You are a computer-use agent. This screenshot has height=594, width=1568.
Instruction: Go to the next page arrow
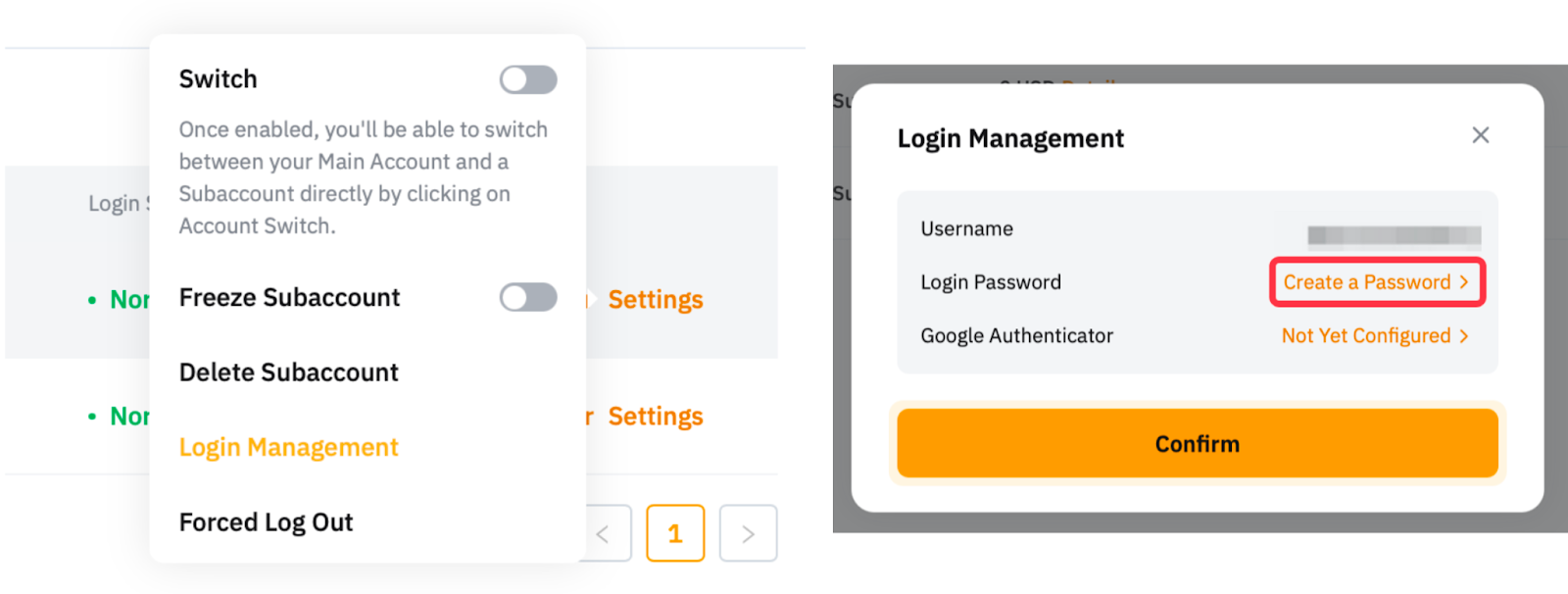(748, 534)
